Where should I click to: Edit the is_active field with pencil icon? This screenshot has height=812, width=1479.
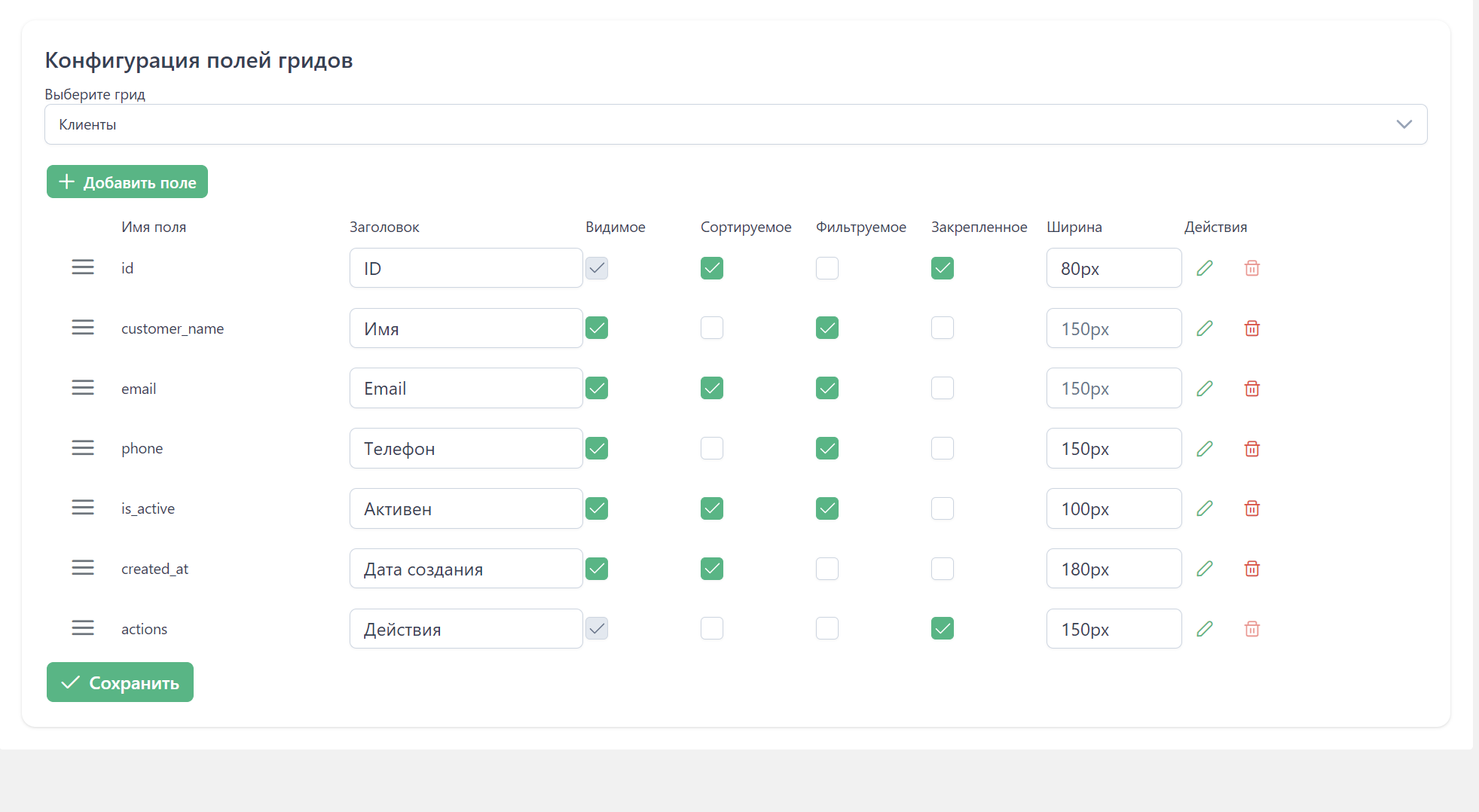pos(1205,508)
